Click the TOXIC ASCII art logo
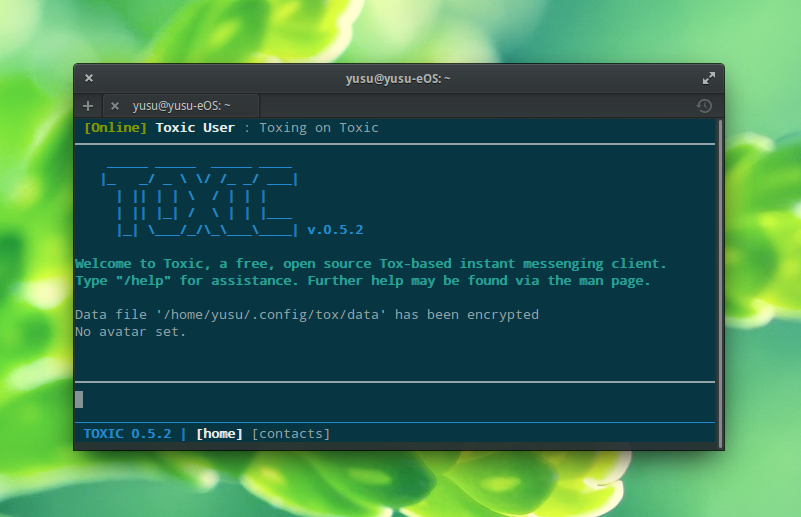Screen dimensions: 801x517 [200, 202]
